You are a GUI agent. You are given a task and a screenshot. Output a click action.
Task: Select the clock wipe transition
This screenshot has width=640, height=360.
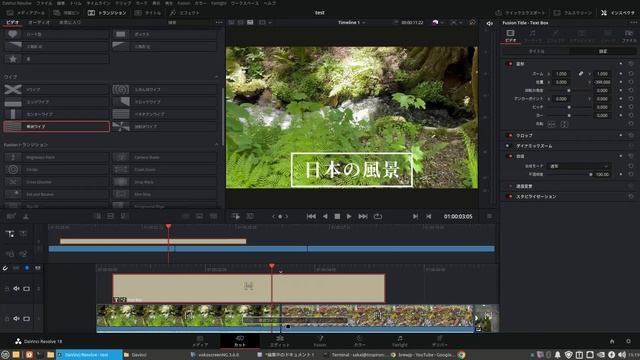[x=164, y=102]
